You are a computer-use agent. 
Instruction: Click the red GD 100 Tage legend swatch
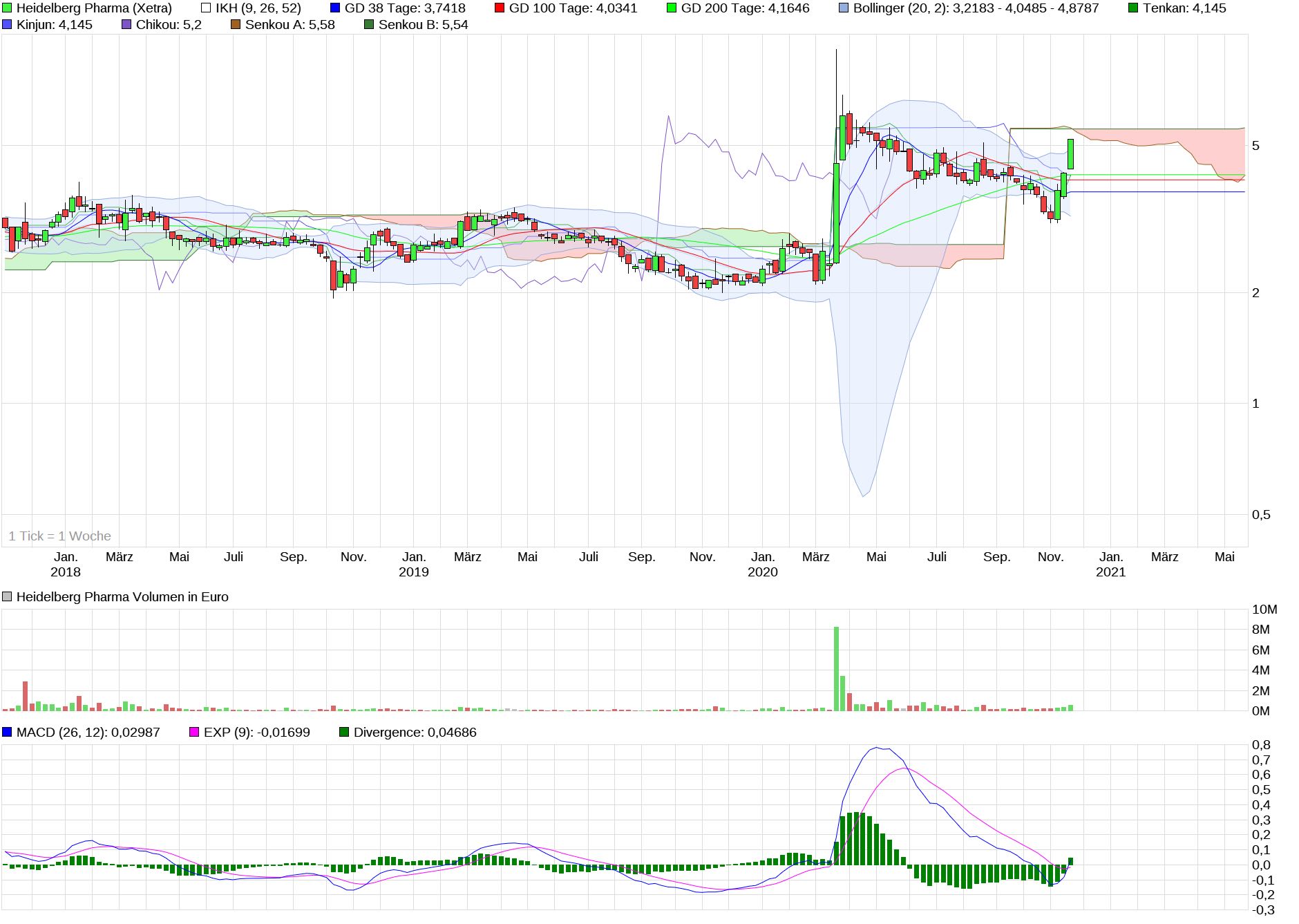[x=500, y=8]
